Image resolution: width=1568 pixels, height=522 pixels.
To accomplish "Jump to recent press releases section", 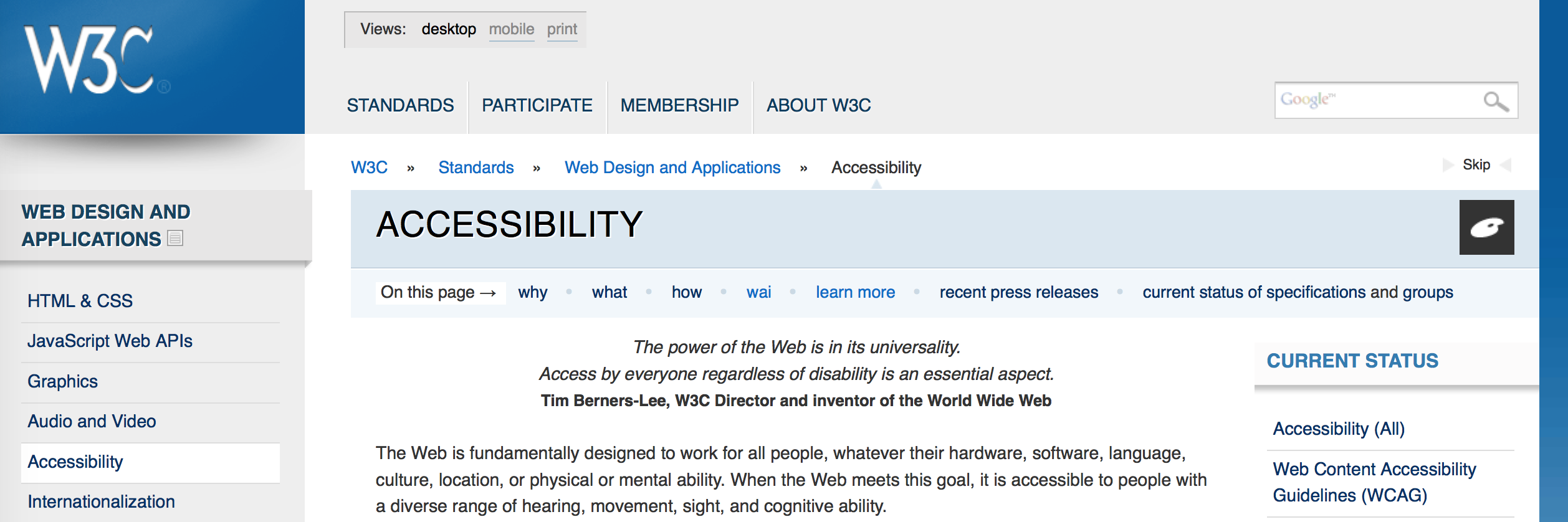I will [x=1018, y=292].
